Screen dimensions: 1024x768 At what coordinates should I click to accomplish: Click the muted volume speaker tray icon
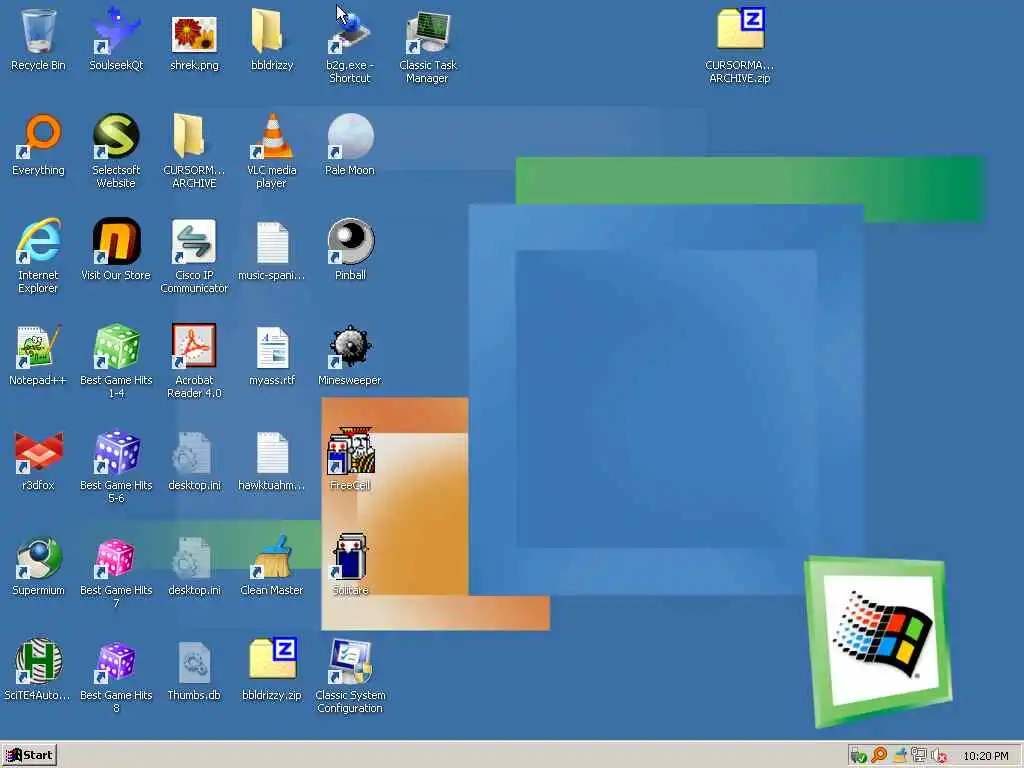(939, 756)
